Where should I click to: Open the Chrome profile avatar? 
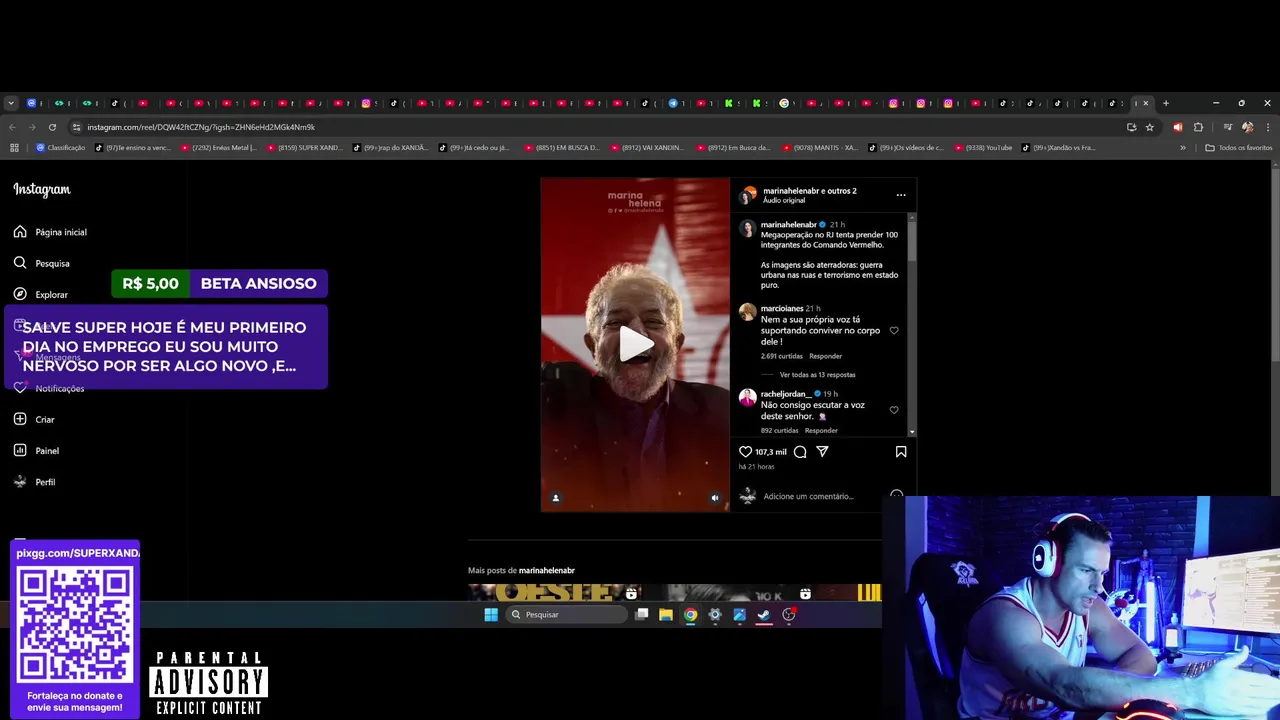[x=1247, y=127]
